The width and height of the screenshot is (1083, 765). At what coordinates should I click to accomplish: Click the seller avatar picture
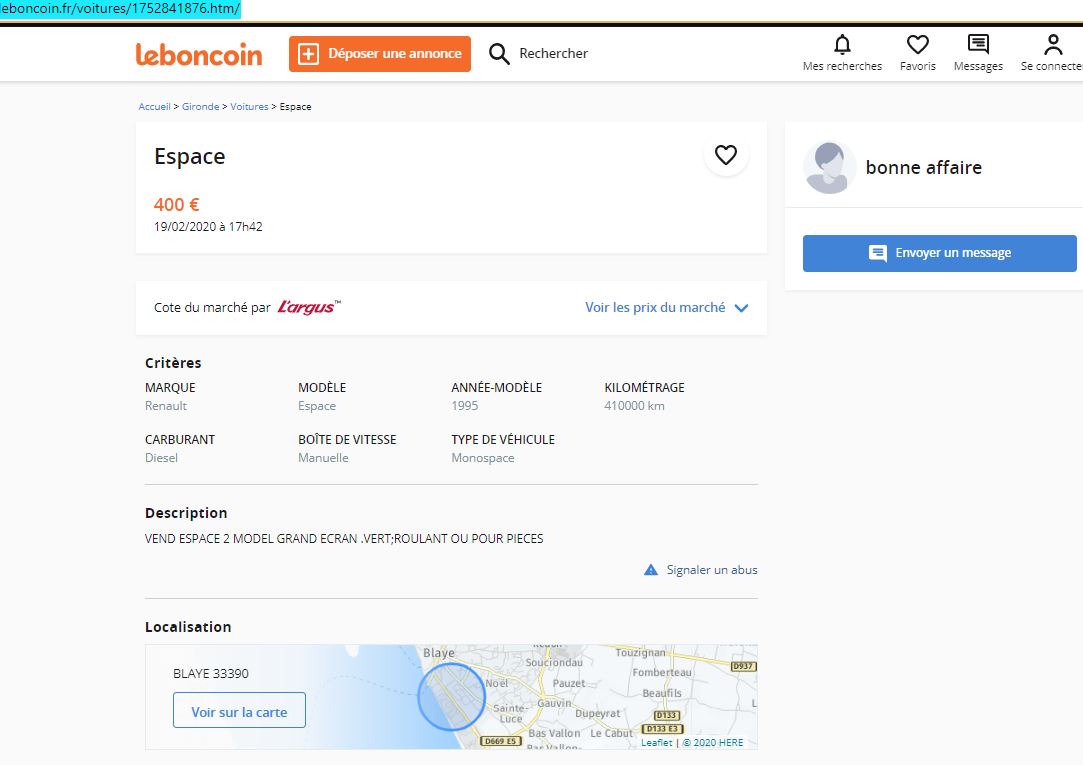pyautogui.click(x=829, y=168)
